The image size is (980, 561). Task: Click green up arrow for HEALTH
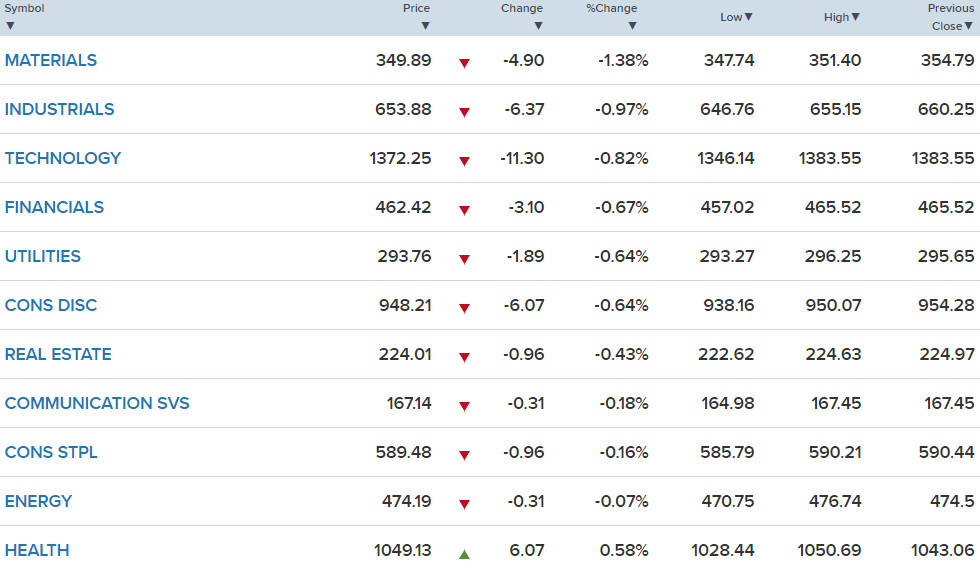pyautogui.click(x=464, y=554)
